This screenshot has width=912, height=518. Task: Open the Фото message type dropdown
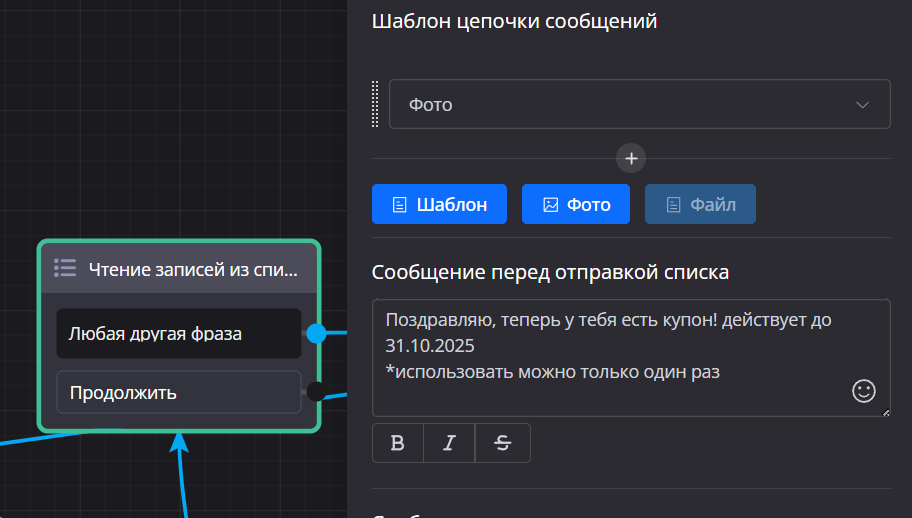[620, 104]
